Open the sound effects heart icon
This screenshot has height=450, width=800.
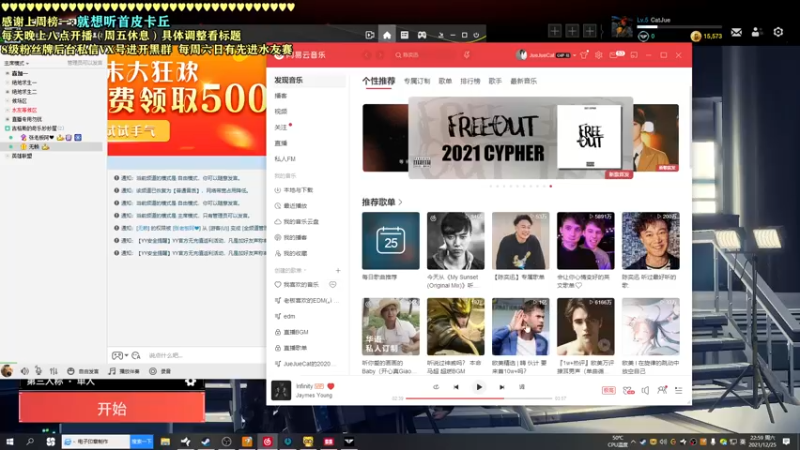(x=628, y=390)
